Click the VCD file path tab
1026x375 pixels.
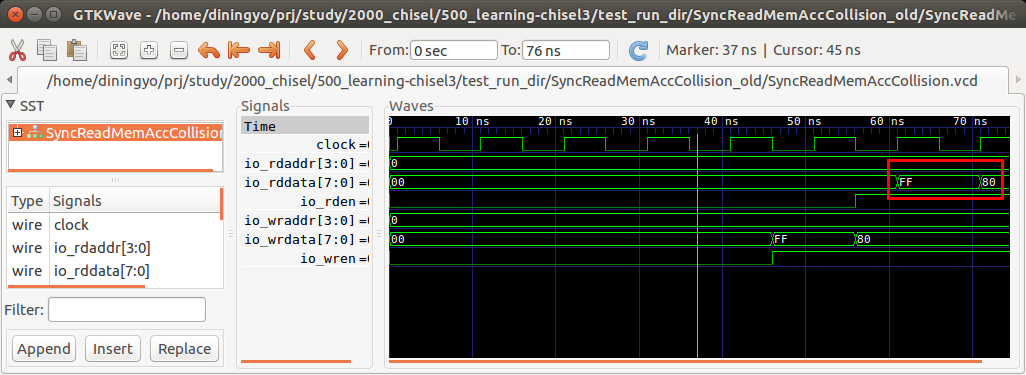[x=513, y=81]
